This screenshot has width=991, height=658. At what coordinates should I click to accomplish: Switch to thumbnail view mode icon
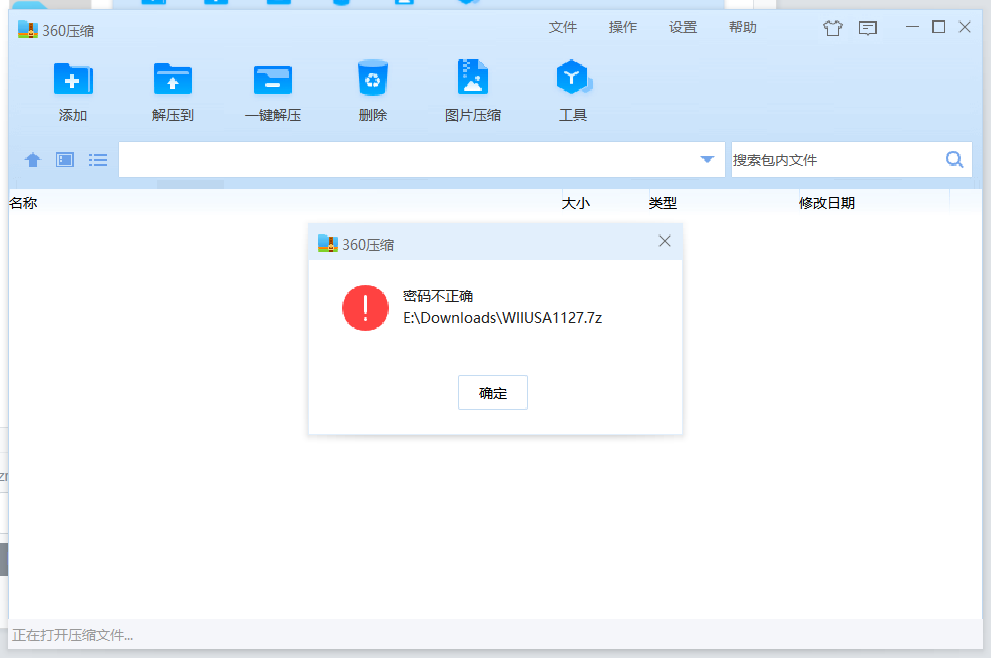(65, 160)
